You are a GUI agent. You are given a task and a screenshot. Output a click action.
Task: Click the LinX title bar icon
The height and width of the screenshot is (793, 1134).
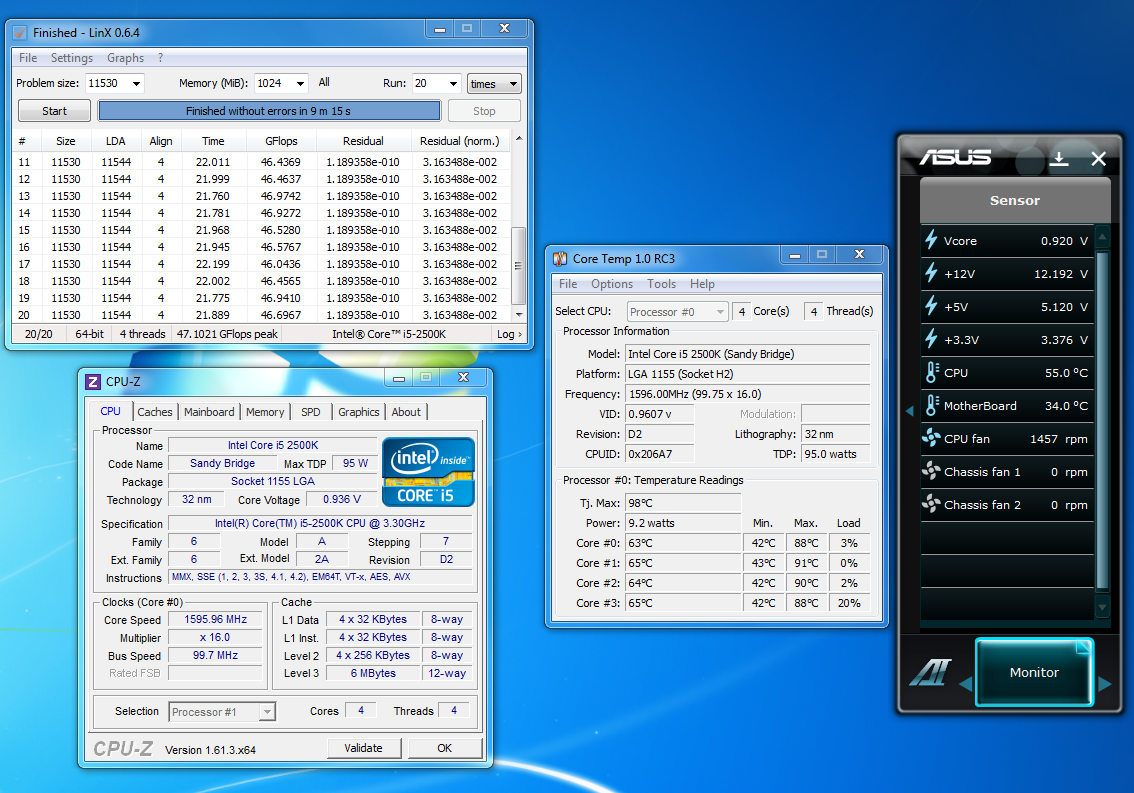click(20, 33)
